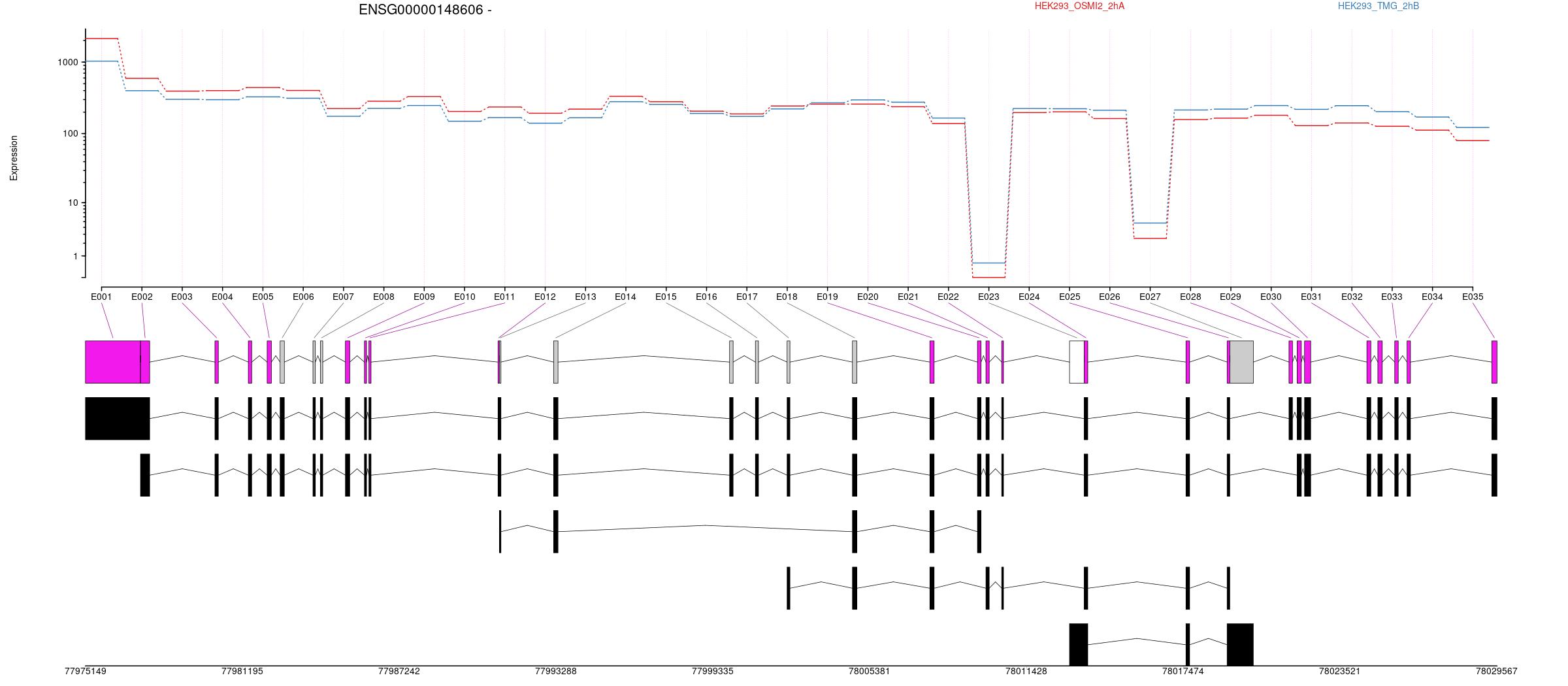The height and width of the screenshot is (686, 1568).
Task: Click genomic coordinate 78029567
Action: click(1497, 671)
